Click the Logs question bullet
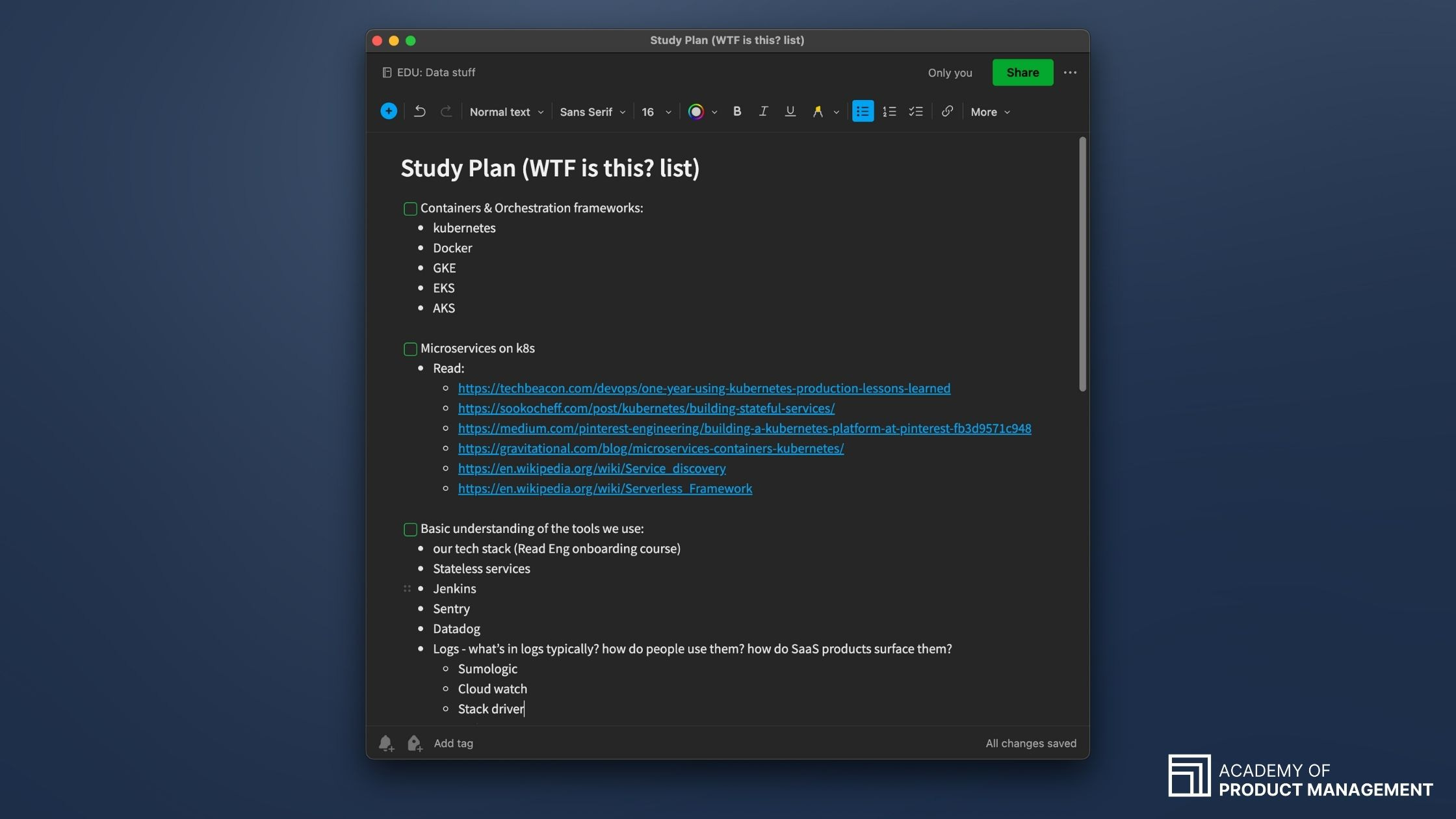The height and width of the screenshot is (819, 1456). (x=692, y=649)
